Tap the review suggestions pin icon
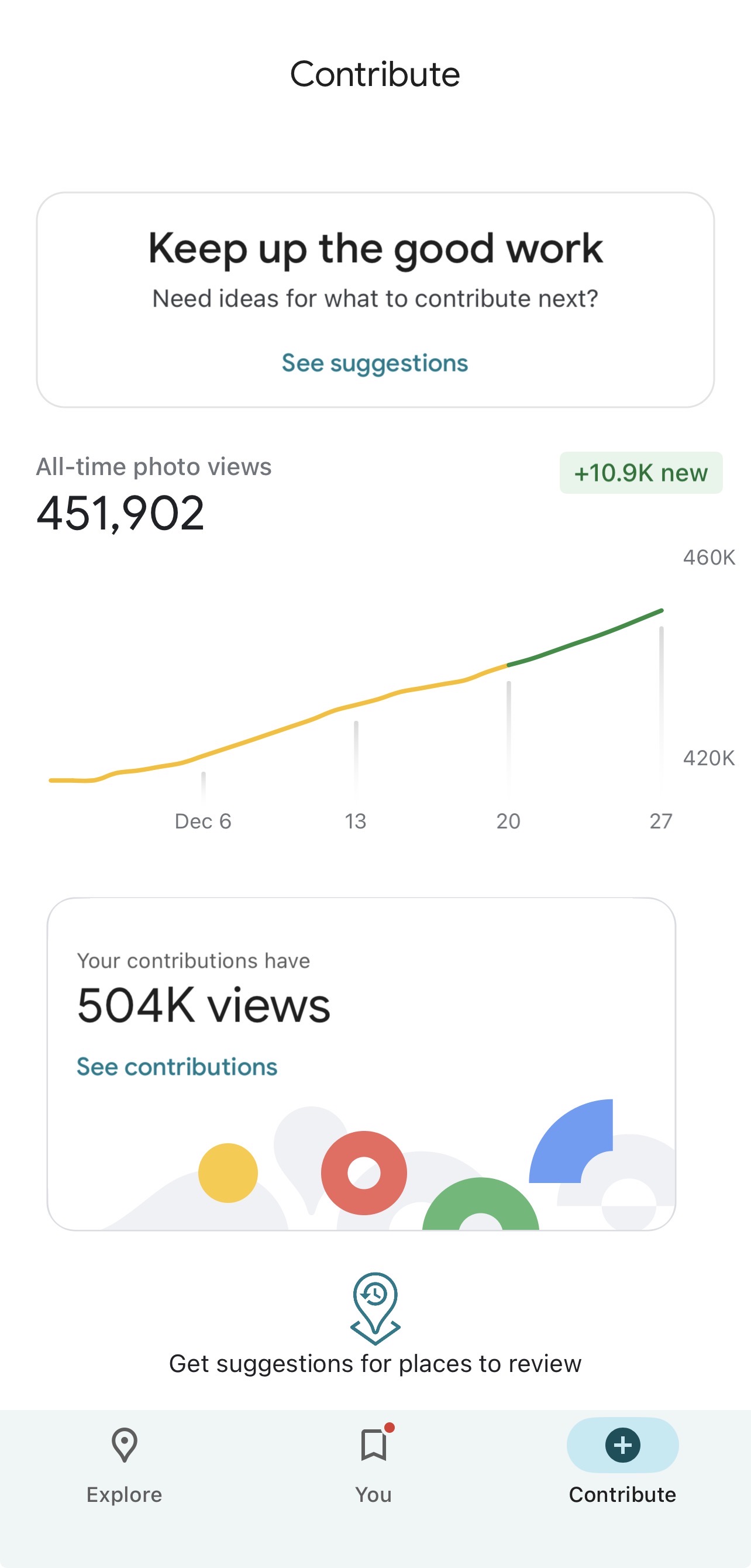The image size is (751, 1568). (375, 1308)
